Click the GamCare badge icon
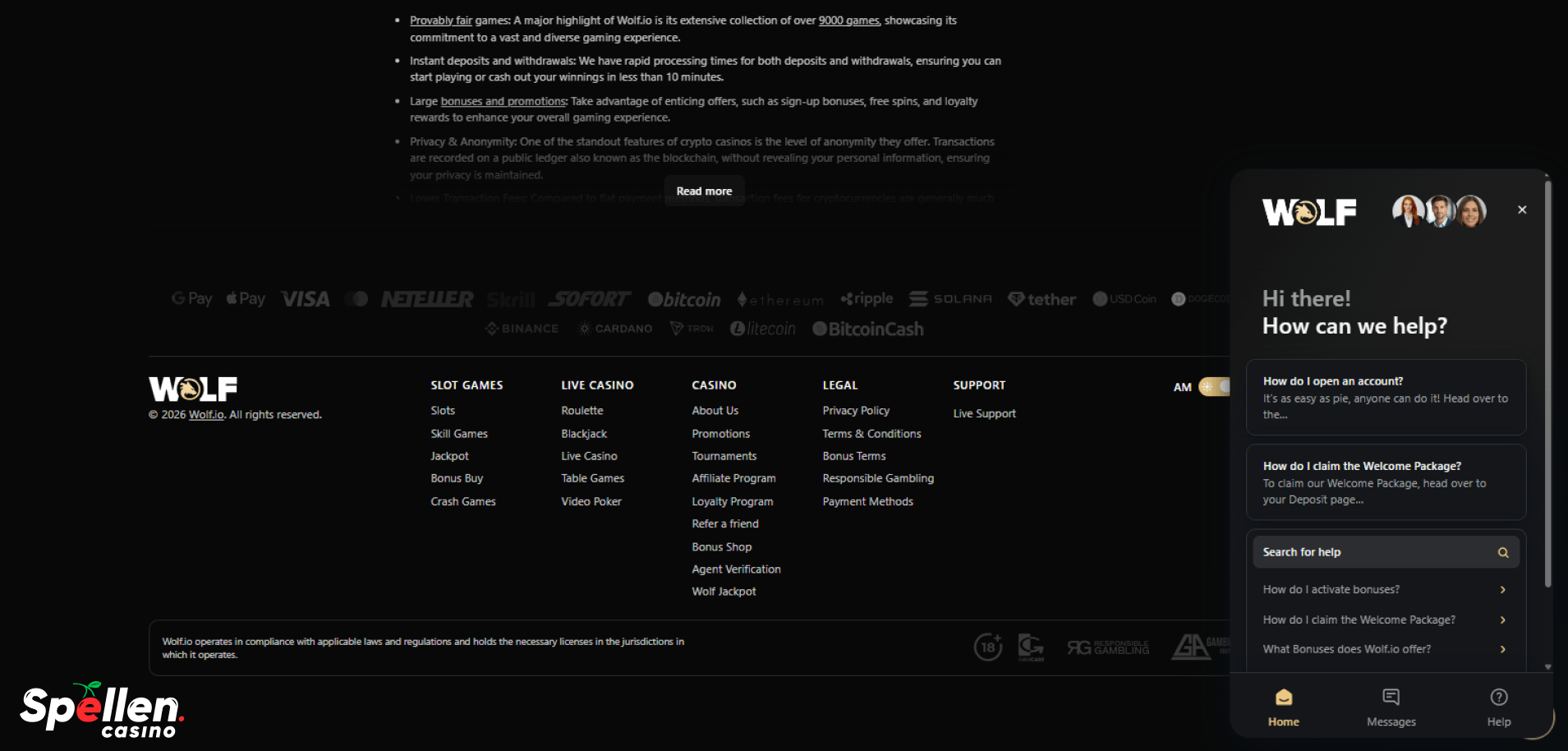Image resolution: width=1568 pixels, height=751 pixels. coord(1031,647)
